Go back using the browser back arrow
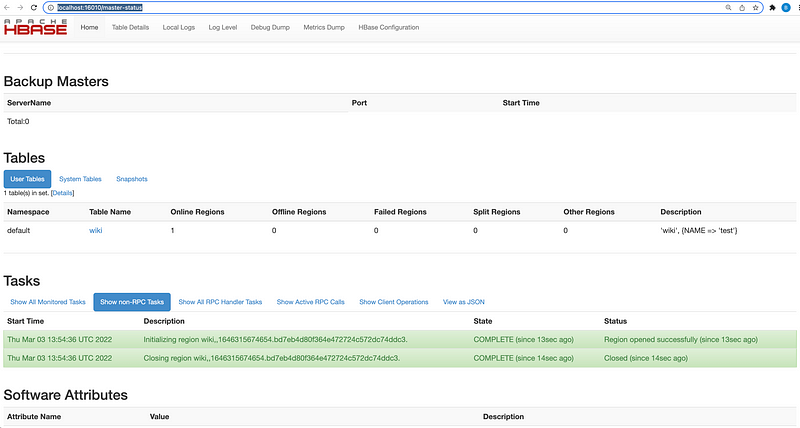This screenshot has height=428, width=800. point(7,6)
